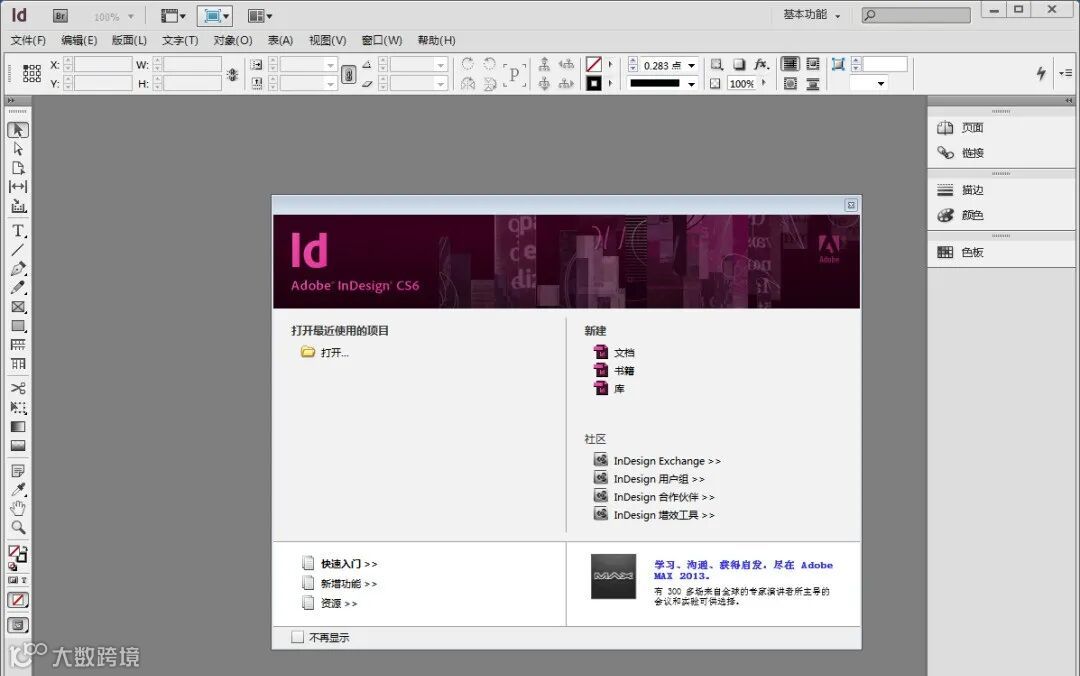Click the MAX conference thumbnail

(x=614, y=576)
